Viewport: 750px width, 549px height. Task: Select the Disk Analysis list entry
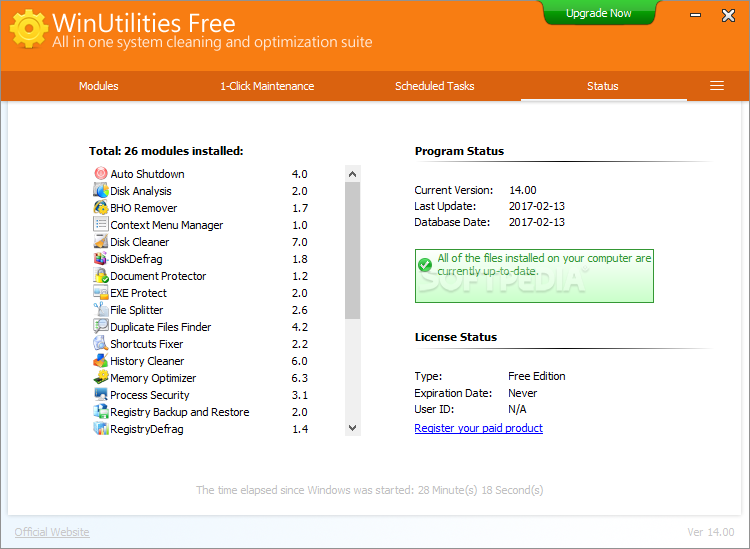point(141,191)
